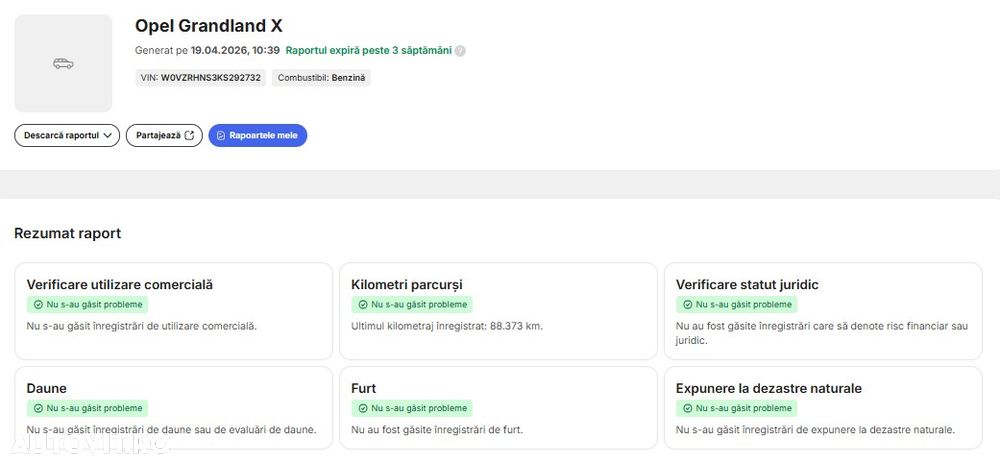Click check icon in Verificare statut juridic badge
The height and width of the screenshot is (464, 1000).
pyautogui.click(x=688, y=305)
